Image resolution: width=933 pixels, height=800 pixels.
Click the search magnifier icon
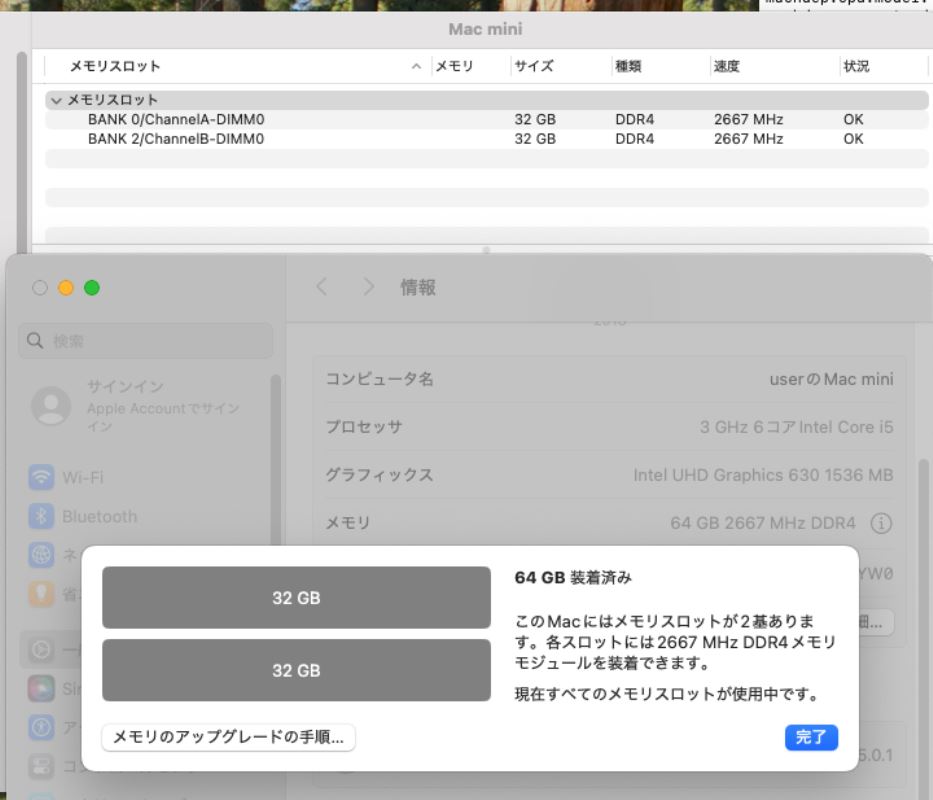tap(35, 340)
